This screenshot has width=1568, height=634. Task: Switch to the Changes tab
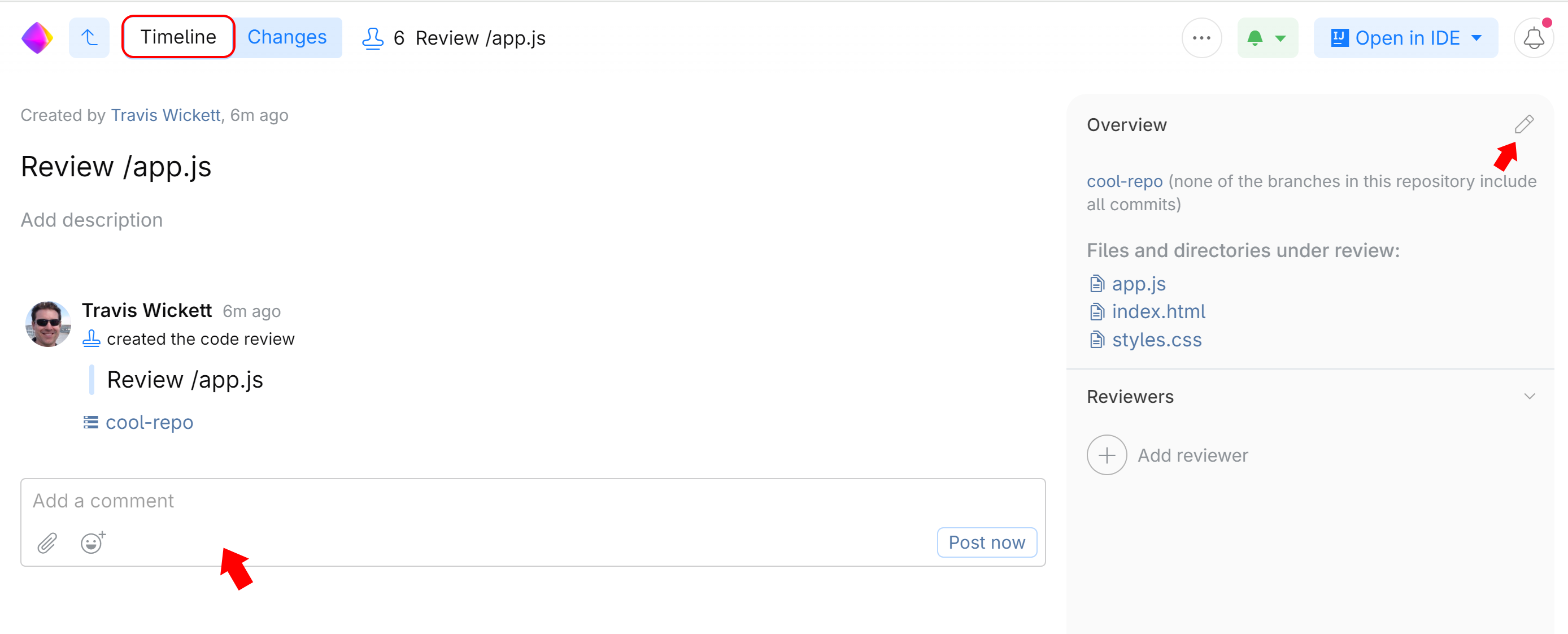(x=288, y=37)
